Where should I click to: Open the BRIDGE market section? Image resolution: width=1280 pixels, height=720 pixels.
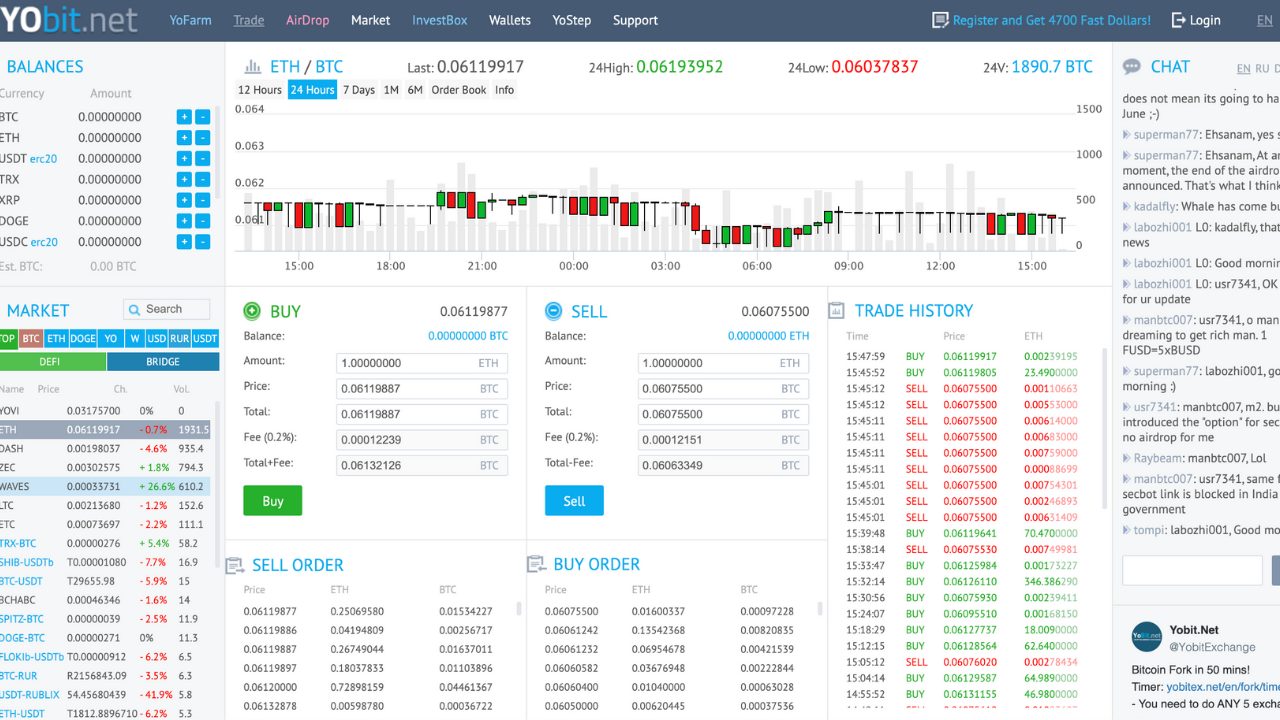coord(163,362)
